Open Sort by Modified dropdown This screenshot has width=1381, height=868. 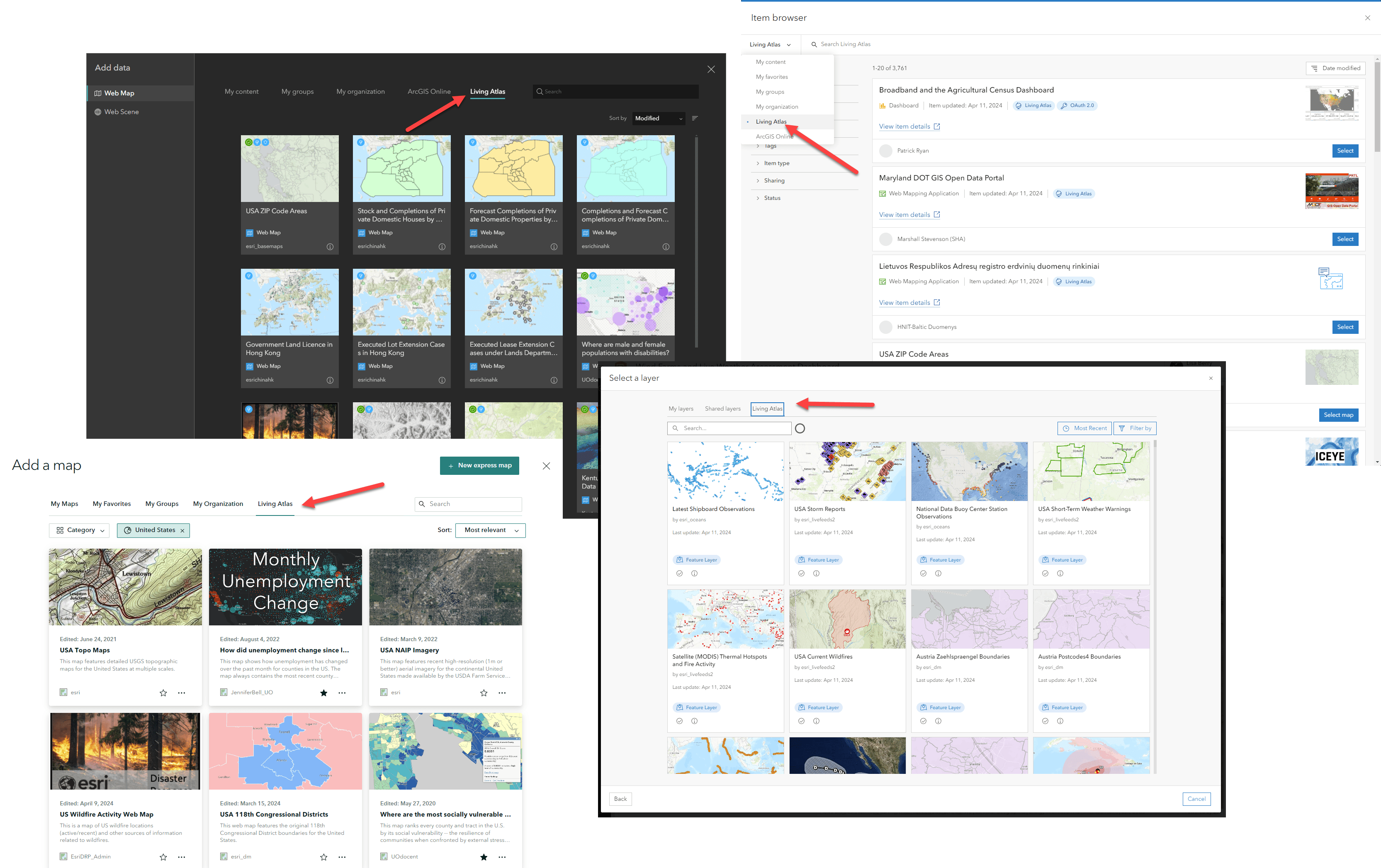pyautogui.click(x=658, y=118)
